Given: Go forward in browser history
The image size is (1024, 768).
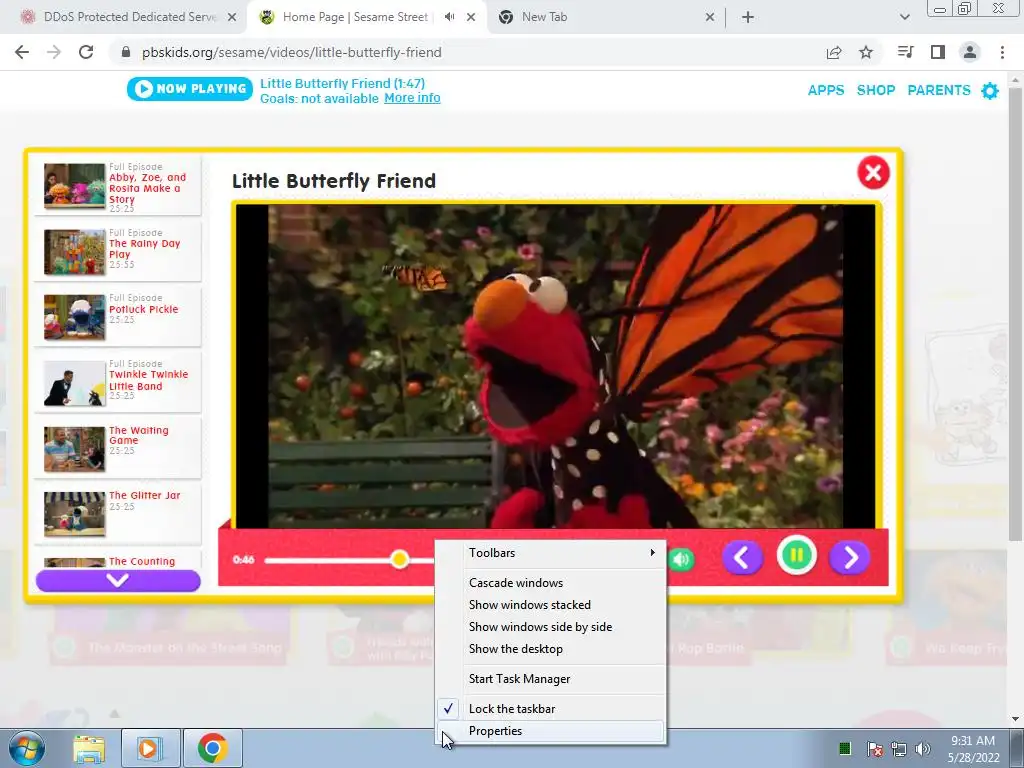Looking at the screenshot, I should [54, 52].
